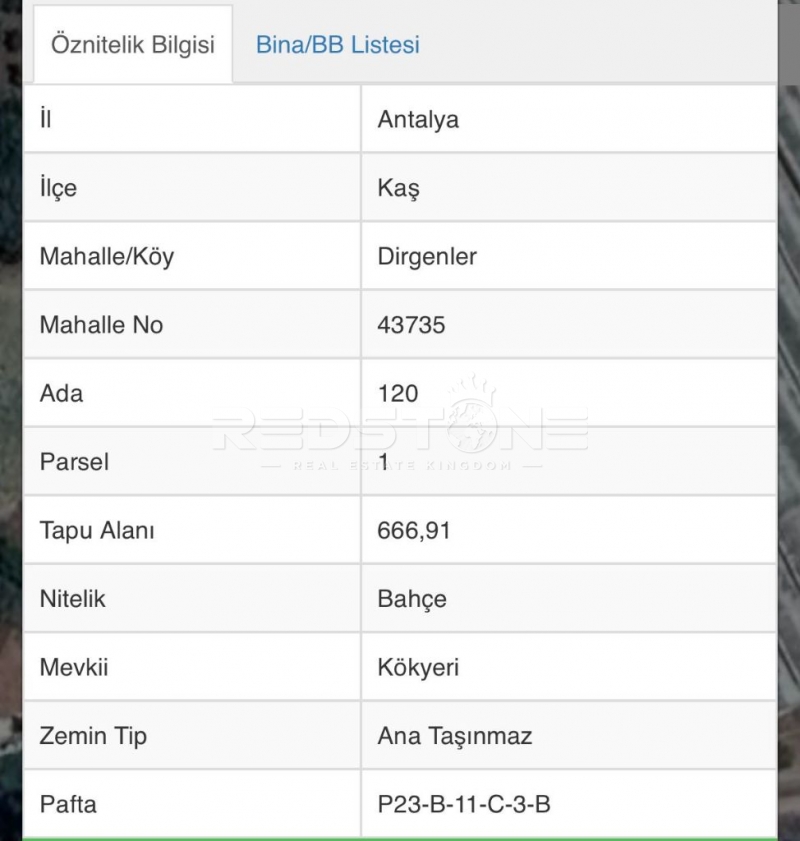800x841 pixels.
Task: Select the Ana Taşınmaz value
Action: (x=454, y=736)
